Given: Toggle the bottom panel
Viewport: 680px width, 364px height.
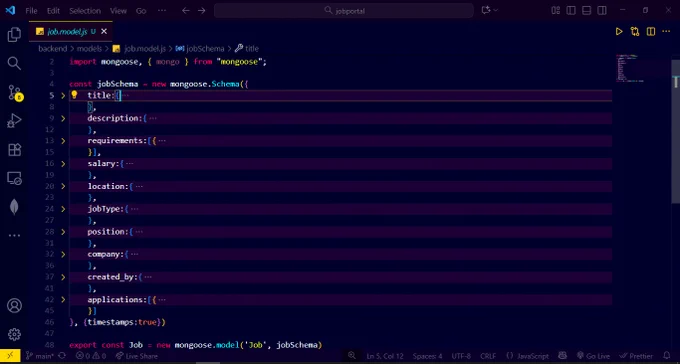Looking at the screenshot, I should click(x=586, y=10).
